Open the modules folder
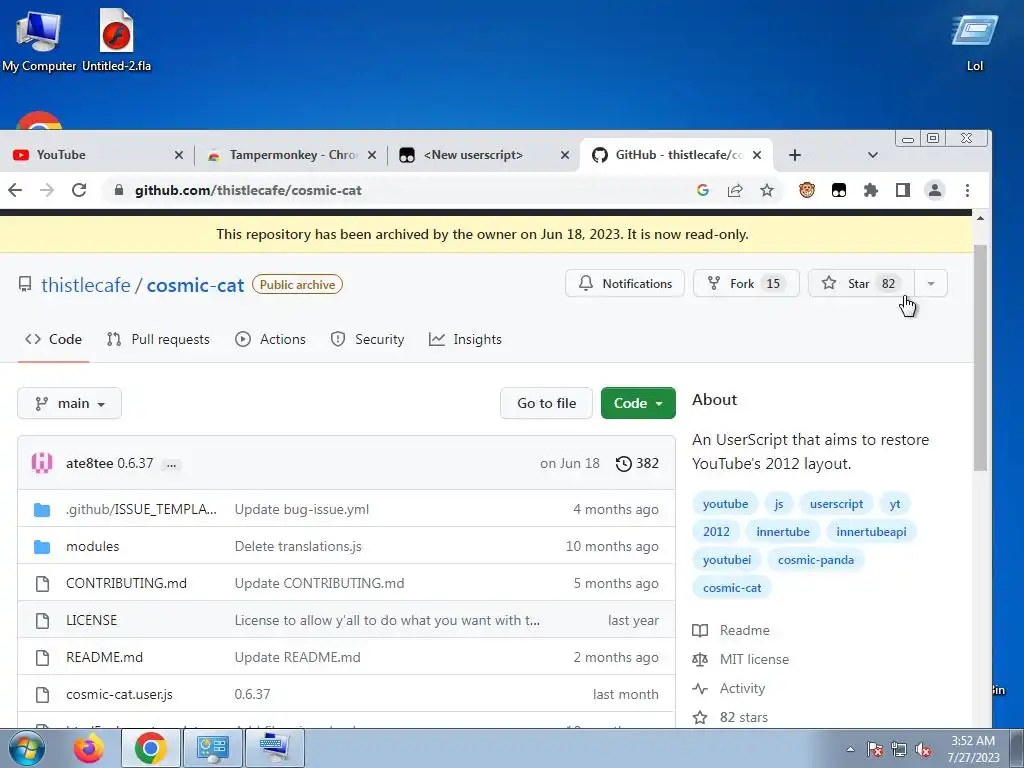Image resolution: width=1024 pixels, height=768 pixels. (x=93, y=546)
